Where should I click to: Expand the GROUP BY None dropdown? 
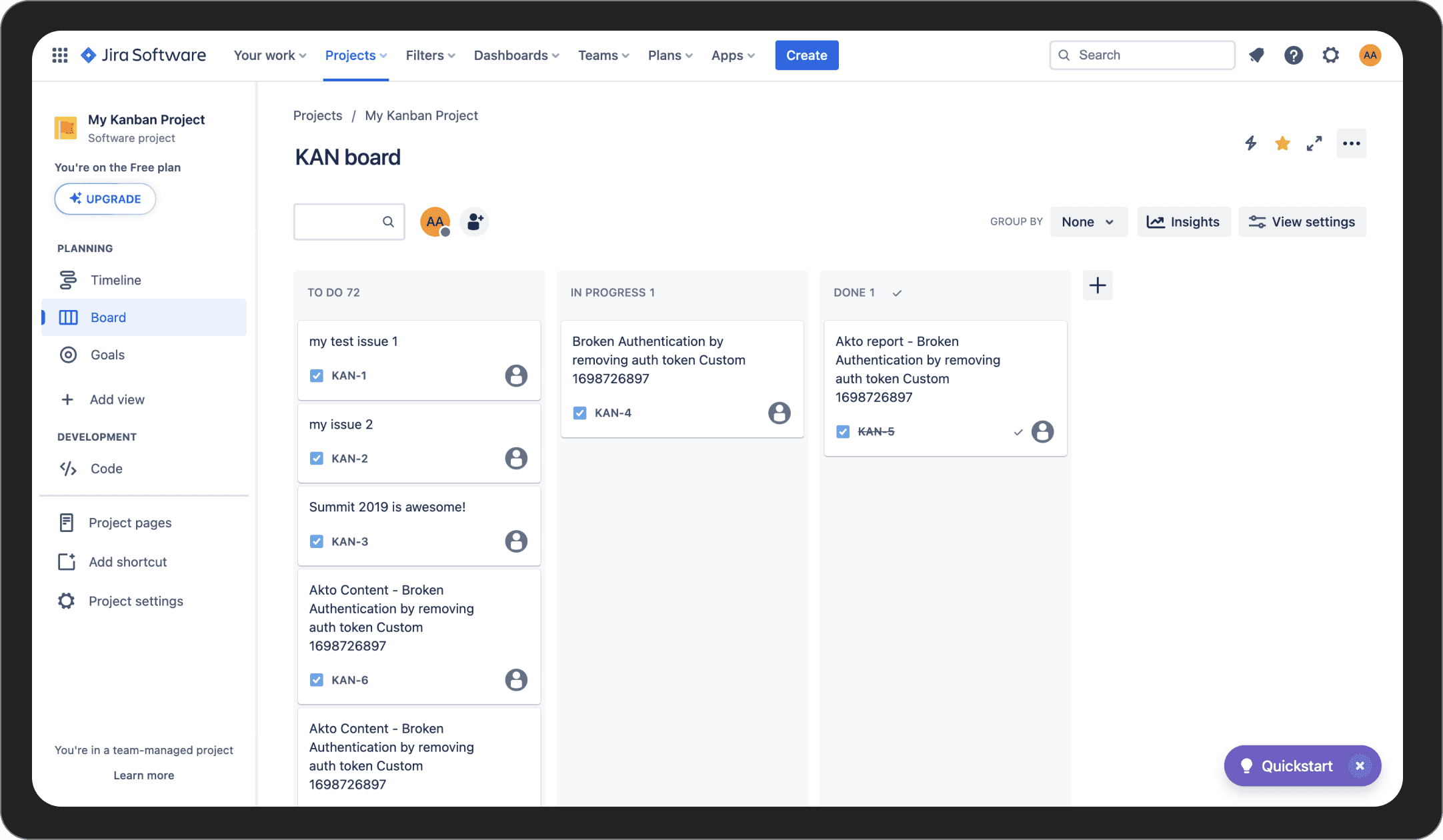tap(1088, 222)
